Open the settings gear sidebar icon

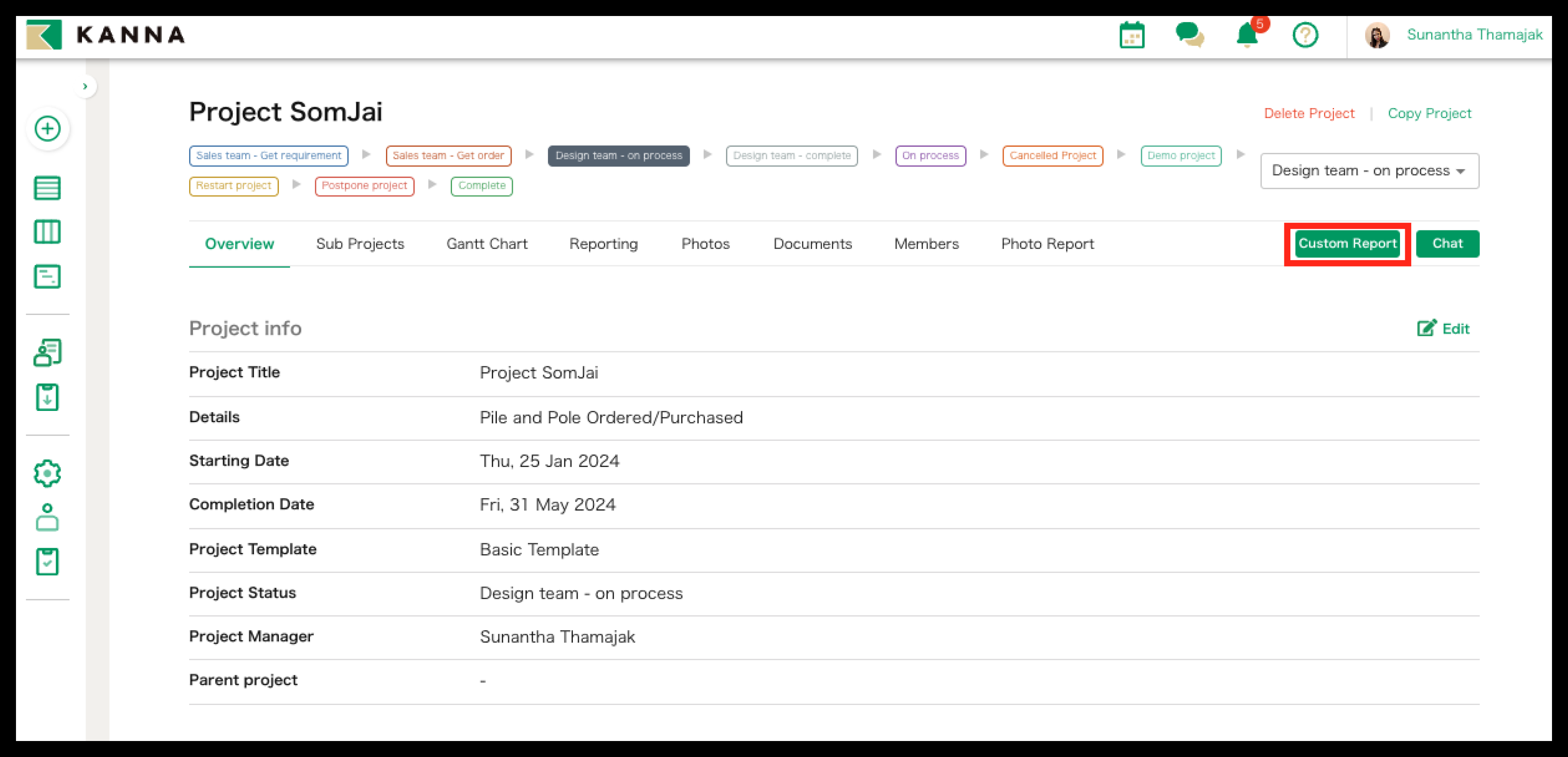(48, 473)
